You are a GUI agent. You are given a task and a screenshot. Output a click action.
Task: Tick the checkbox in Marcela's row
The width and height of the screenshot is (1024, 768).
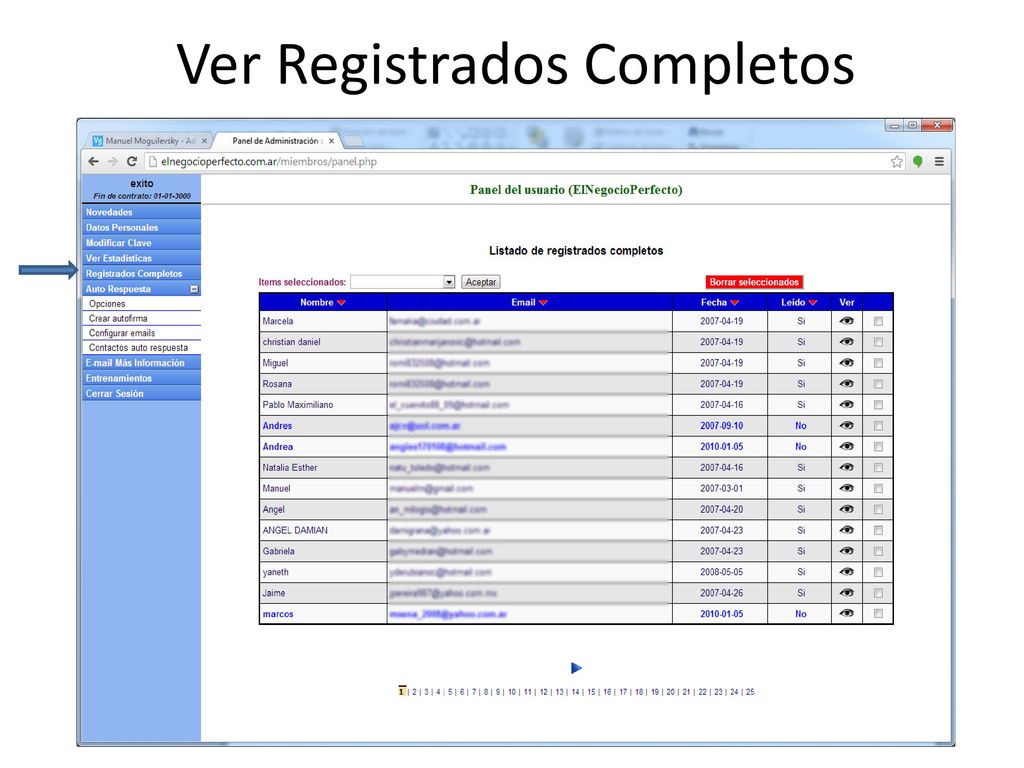click(878, 321)
